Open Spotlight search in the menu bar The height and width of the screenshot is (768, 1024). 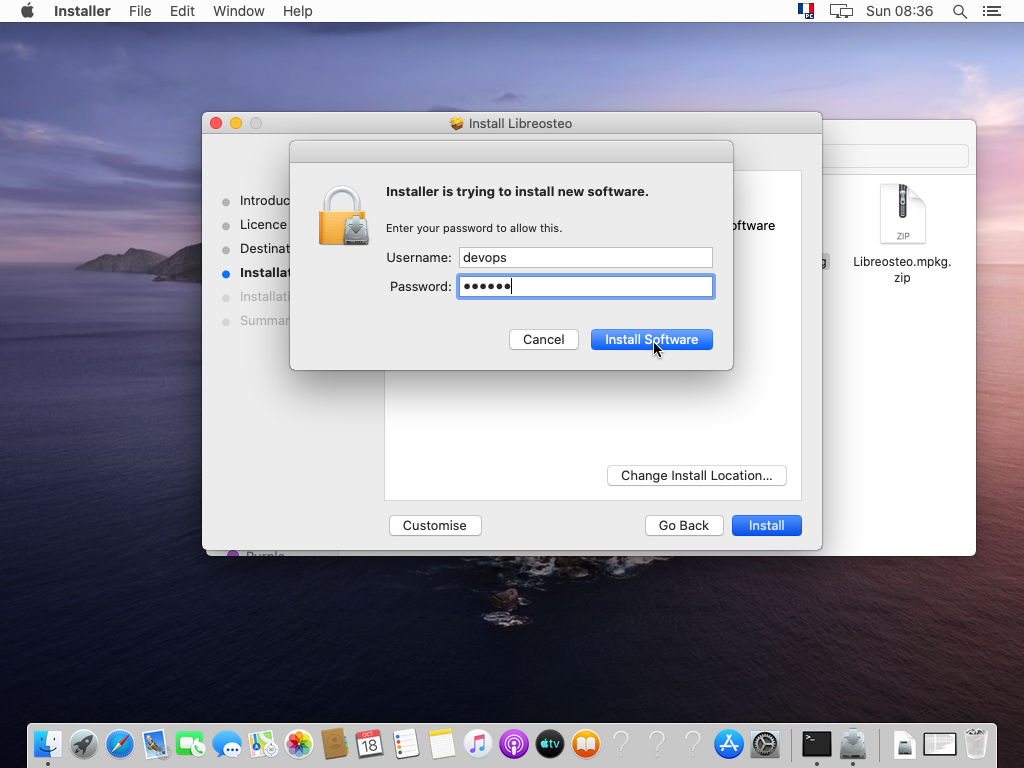pyautogui.click(x=959, y=11)
